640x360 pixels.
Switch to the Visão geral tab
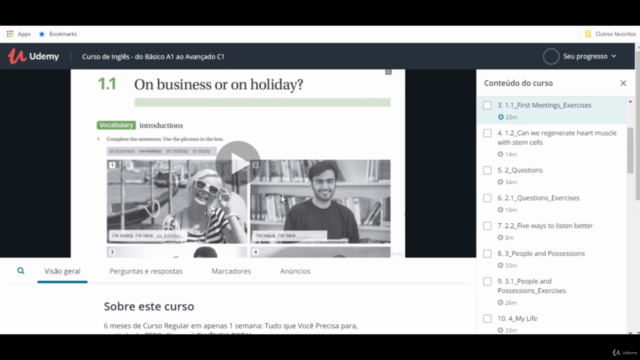62,271
